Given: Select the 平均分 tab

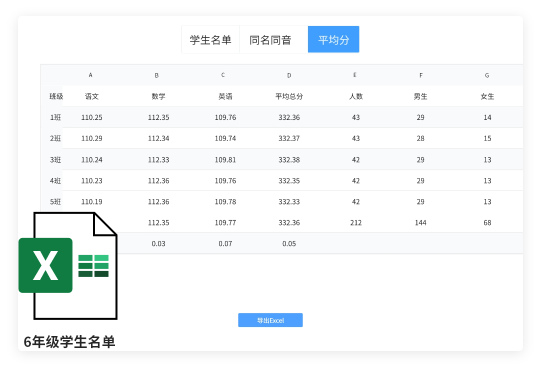Looking at the screenshot, I should (x=333, y=40).
